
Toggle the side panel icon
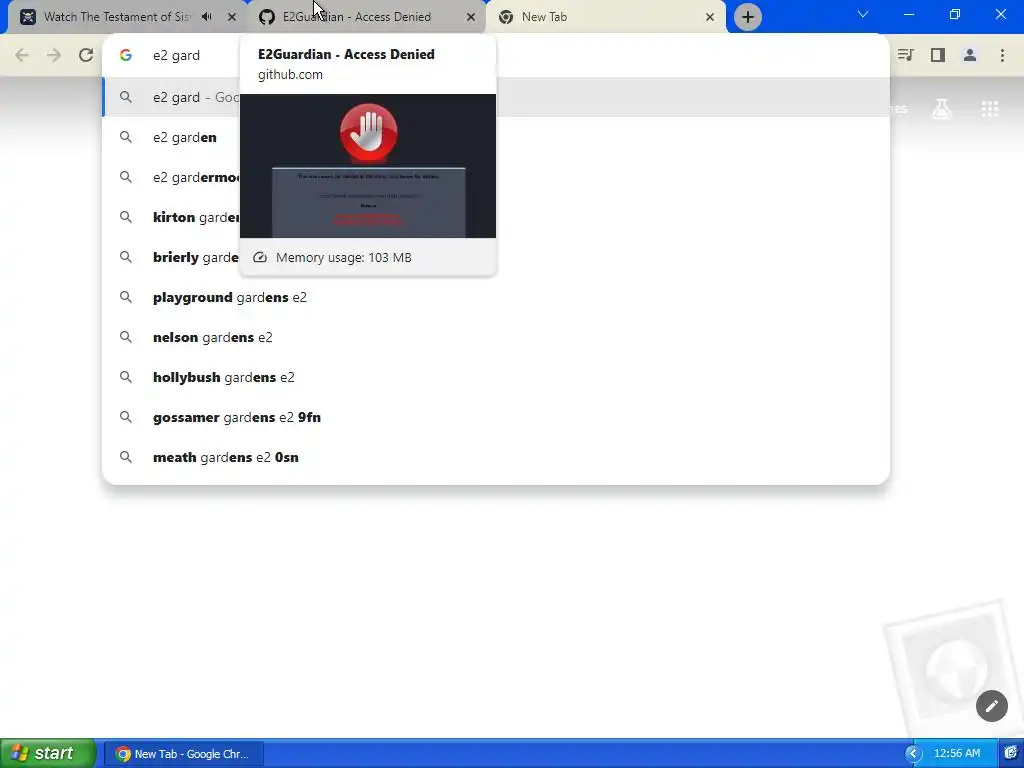tap(938, 56)
